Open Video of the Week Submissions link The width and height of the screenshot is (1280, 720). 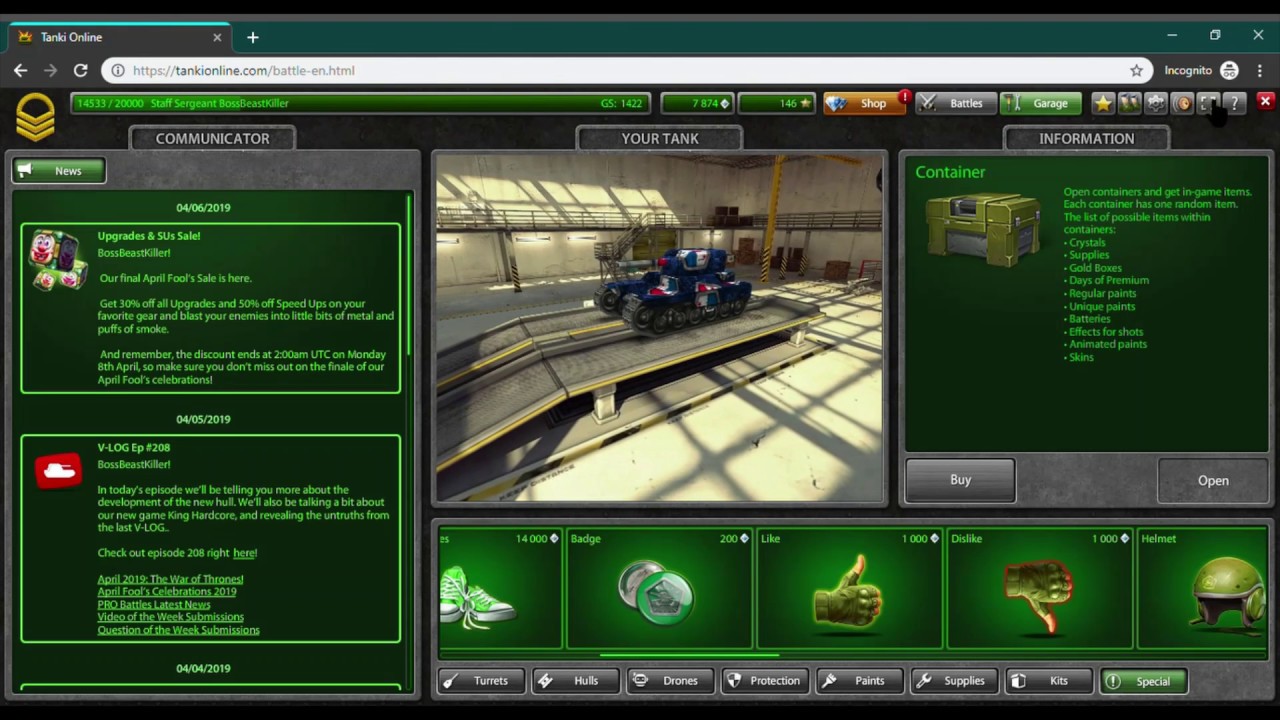pyautogui.click(x=170, y=617)
